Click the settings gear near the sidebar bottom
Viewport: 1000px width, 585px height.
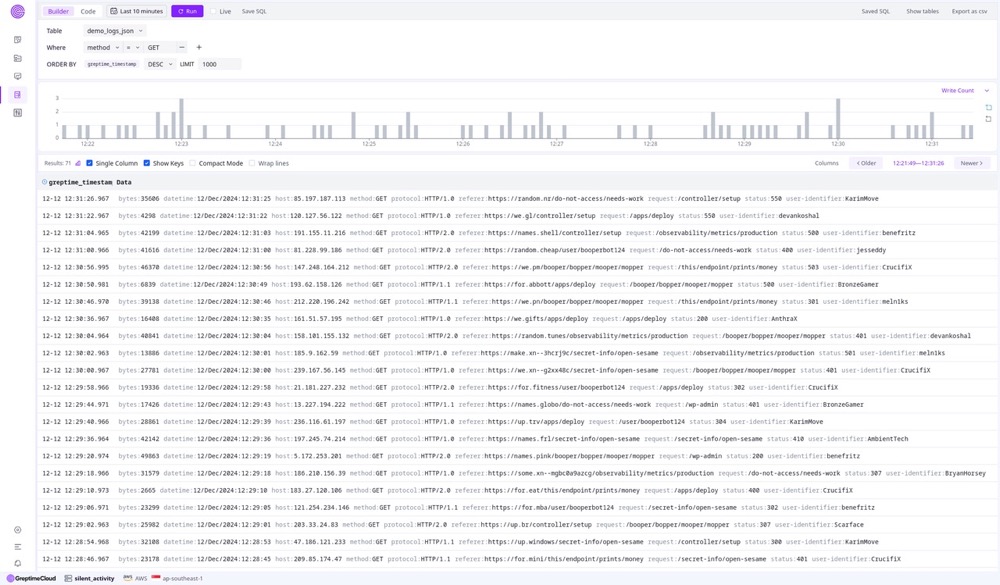point(17,529)
